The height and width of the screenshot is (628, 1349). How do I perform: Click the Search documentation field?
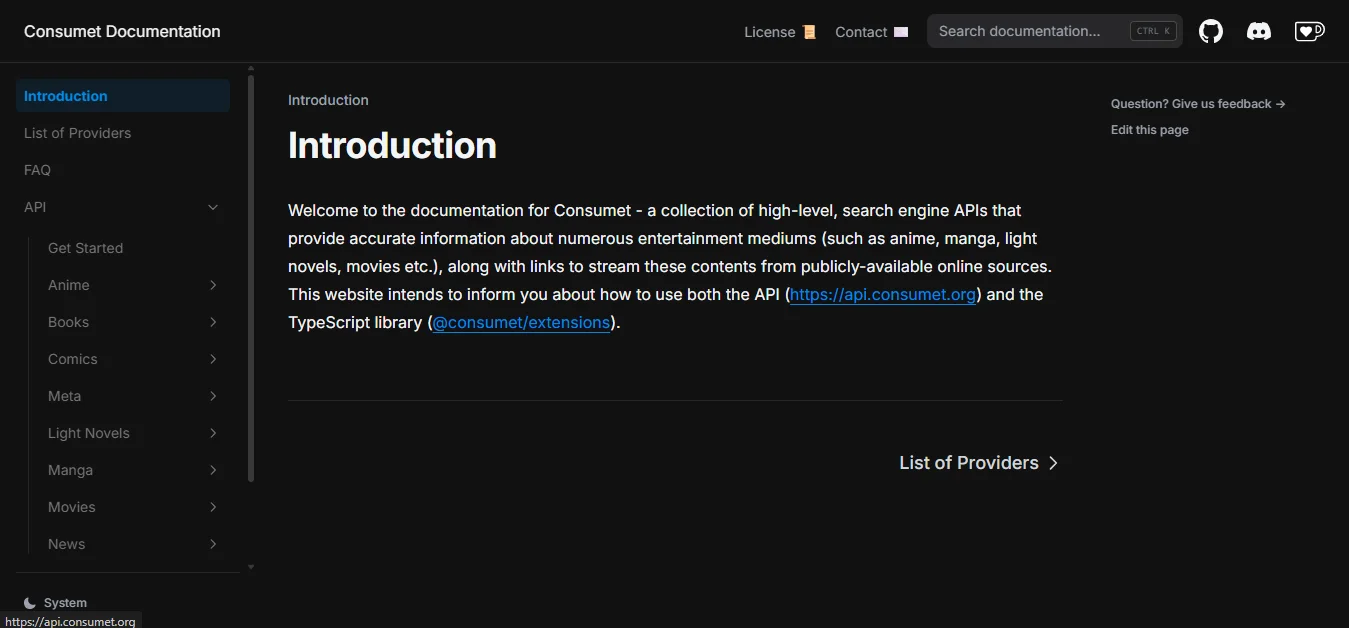(x=1030, y=31)
